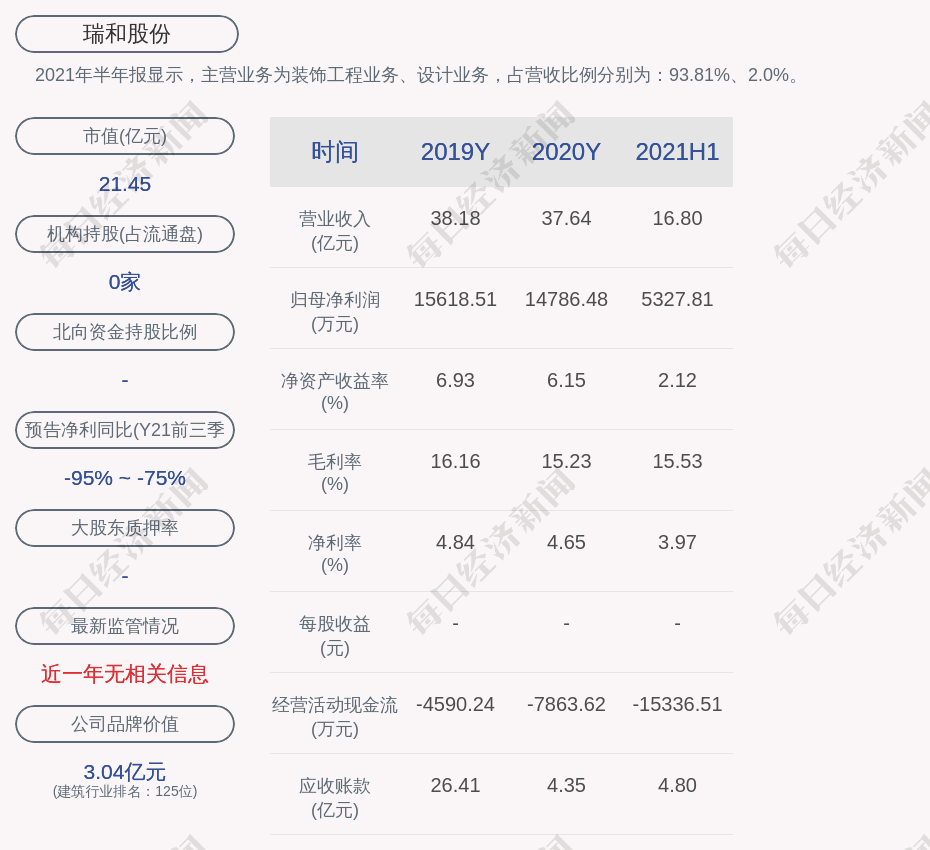Click the 瑞和股份 company name pill
Viewport: 930px width, 850px height.
126,34
